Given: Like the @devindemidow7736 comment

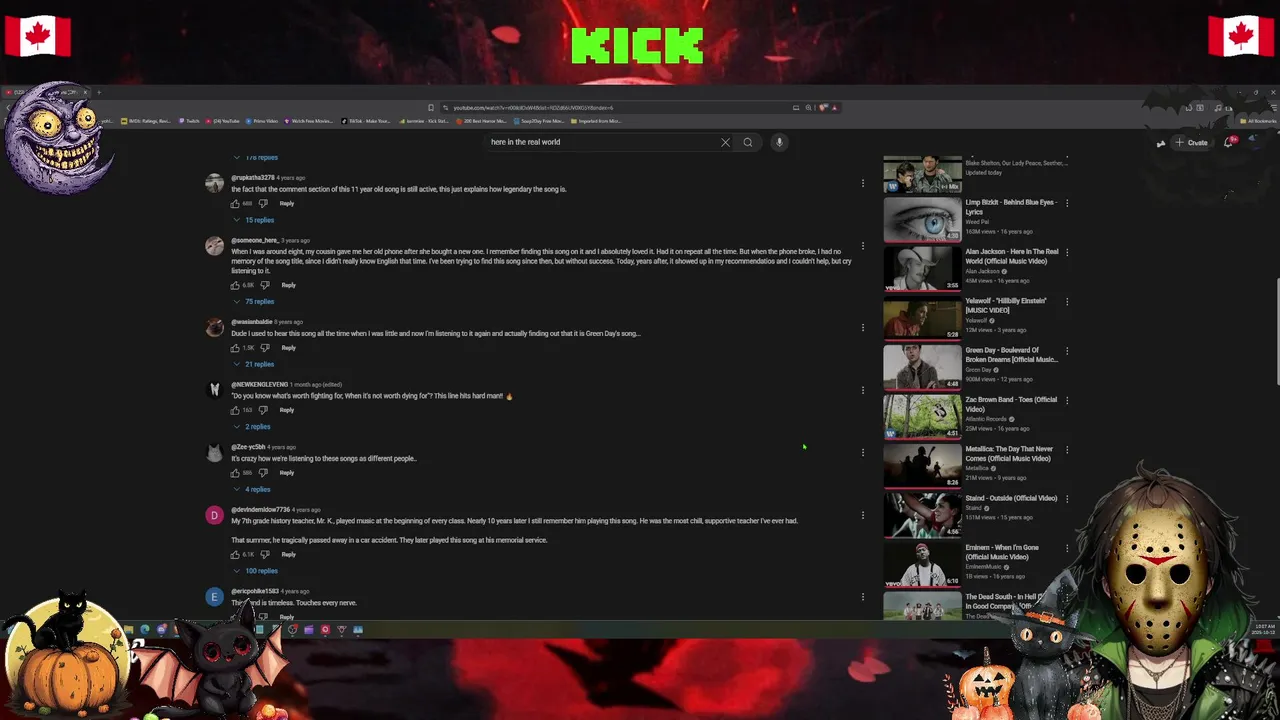Looking at the screenshot, I should (236, 555).
